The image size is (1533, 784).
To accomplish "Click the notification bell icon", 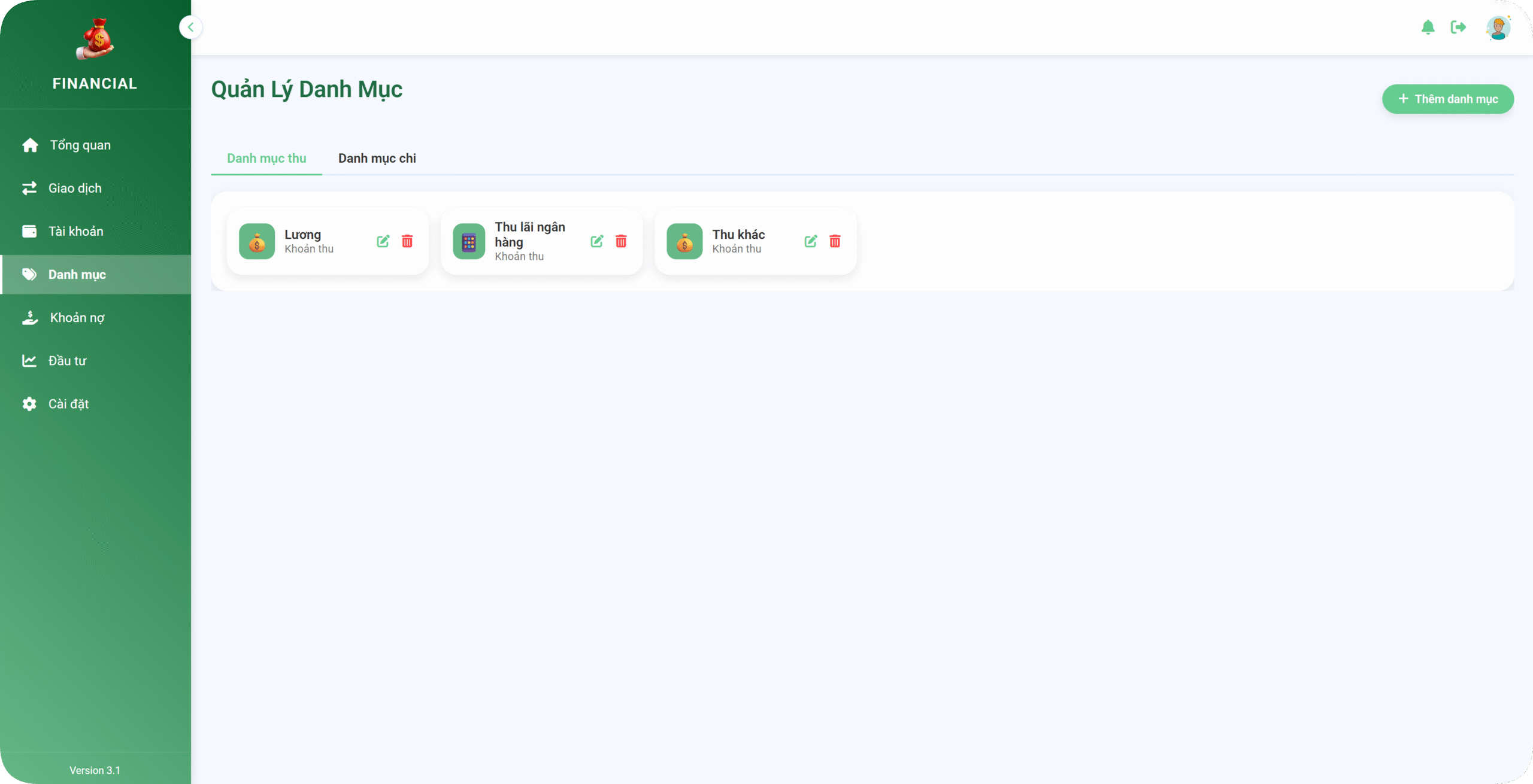I will 1428,27.
